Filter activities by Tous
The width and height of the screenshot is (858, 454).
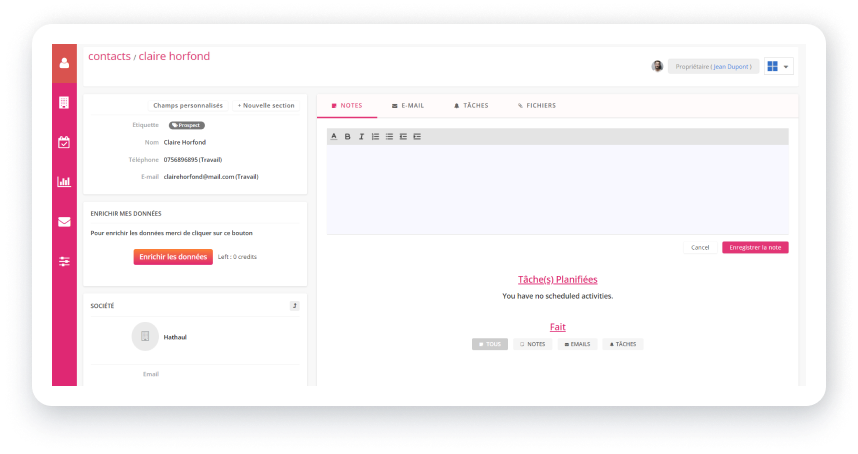[490, 344]
